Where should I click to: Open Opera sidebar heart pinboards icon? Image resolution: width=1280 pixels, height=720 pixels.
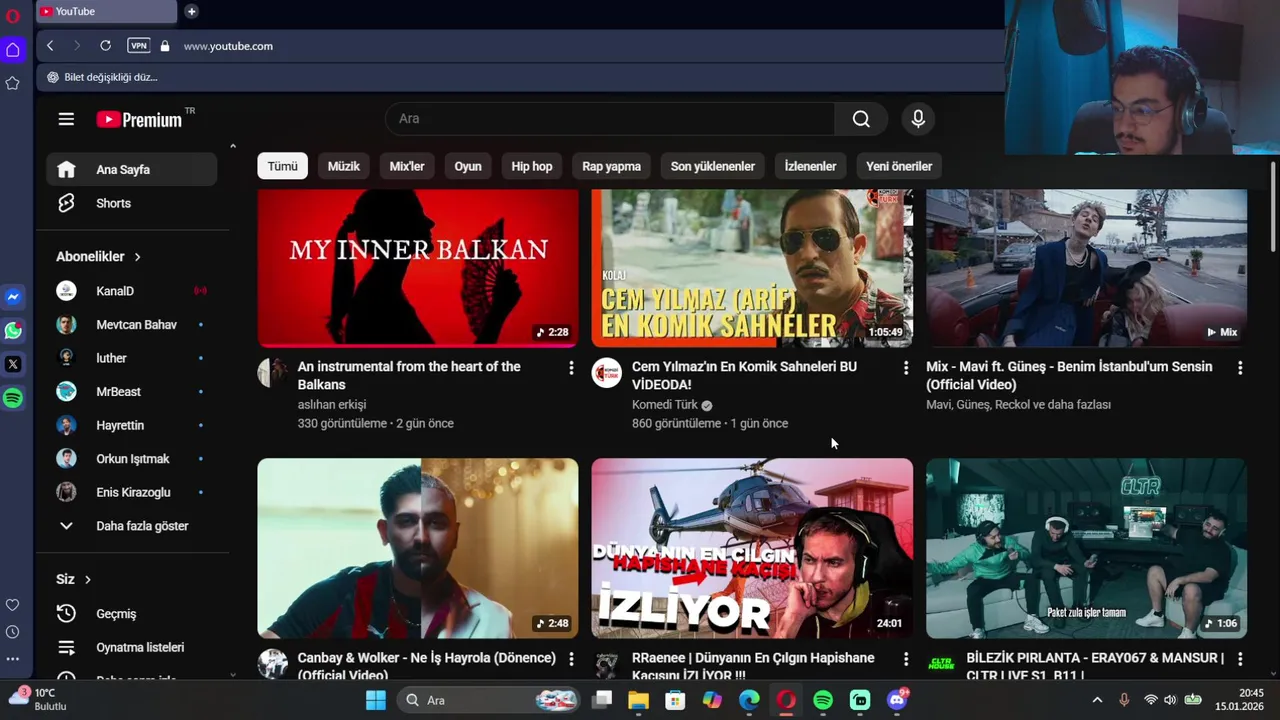point(13,605)
